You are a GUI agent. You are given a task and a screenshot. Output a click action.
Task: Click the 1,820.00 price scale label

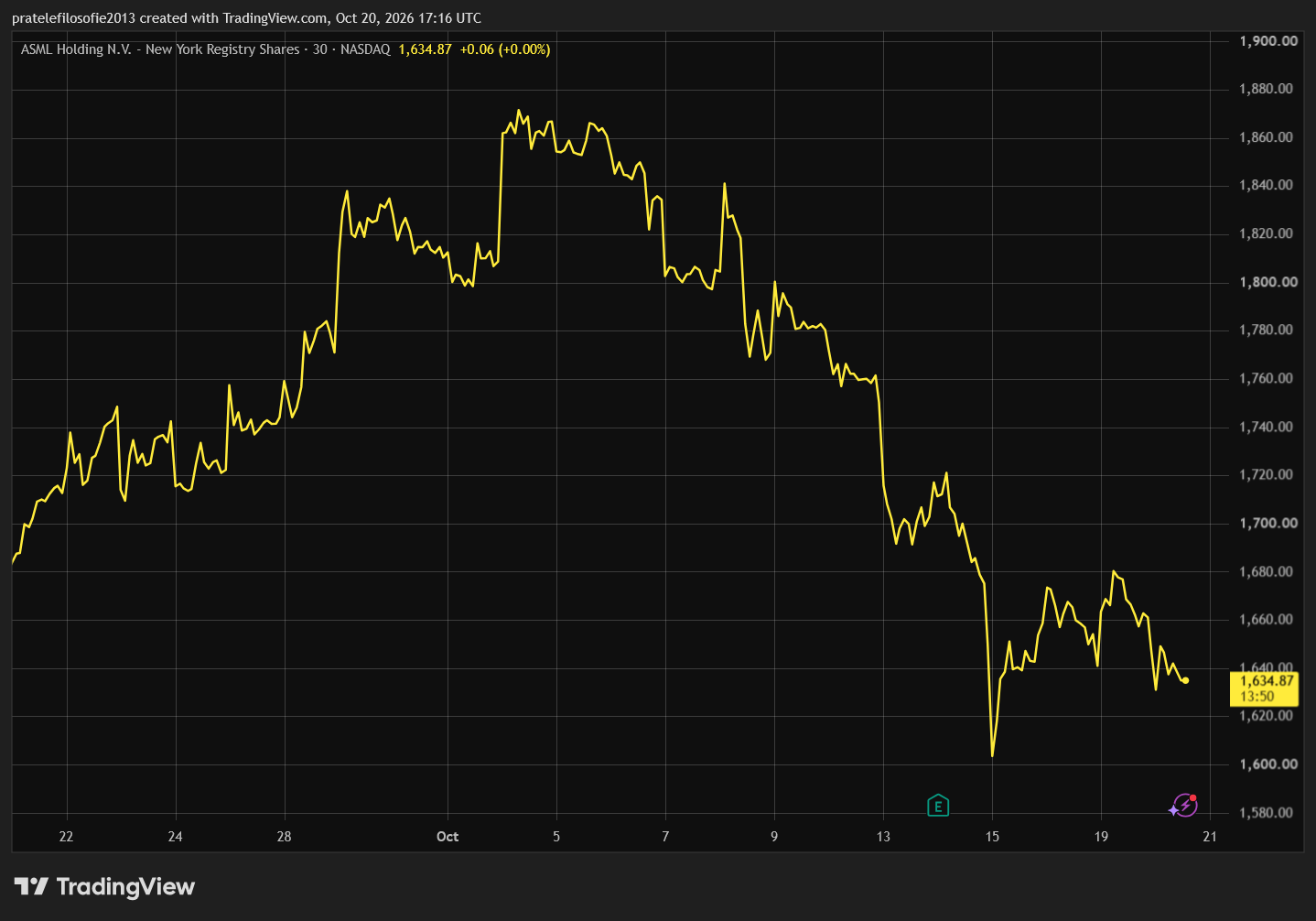tap(1267, 233)
